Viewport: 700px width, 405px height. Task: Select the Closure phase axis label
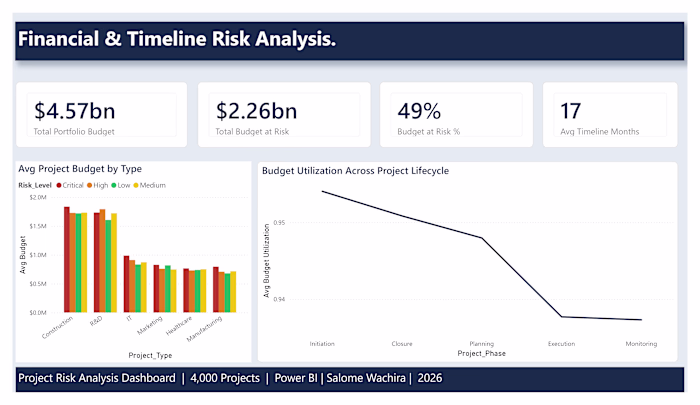pos(402,344)
